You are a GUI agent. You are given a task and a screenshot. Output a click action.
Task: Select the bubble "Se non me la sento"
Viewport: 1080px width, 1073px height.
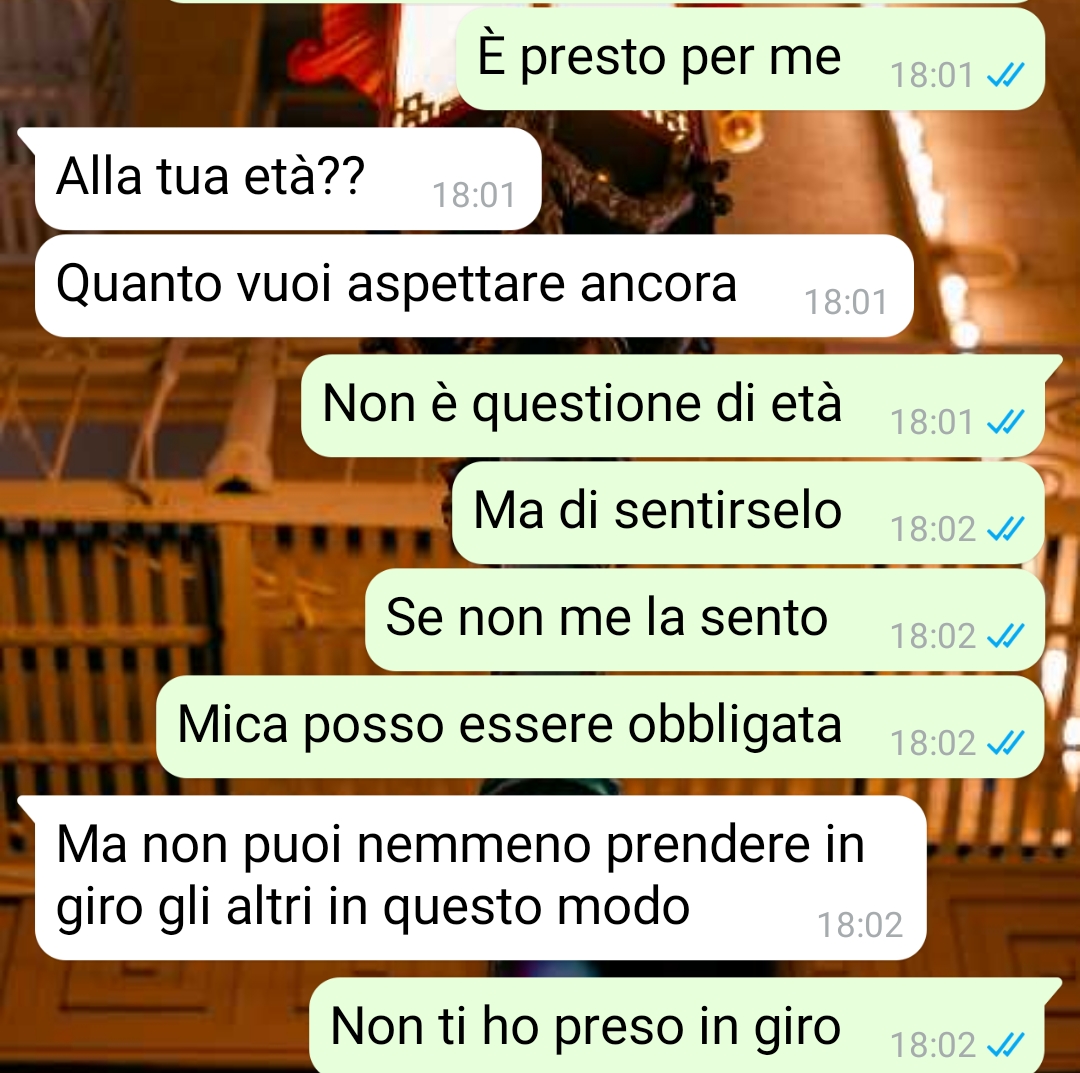[x=705, y=620]
